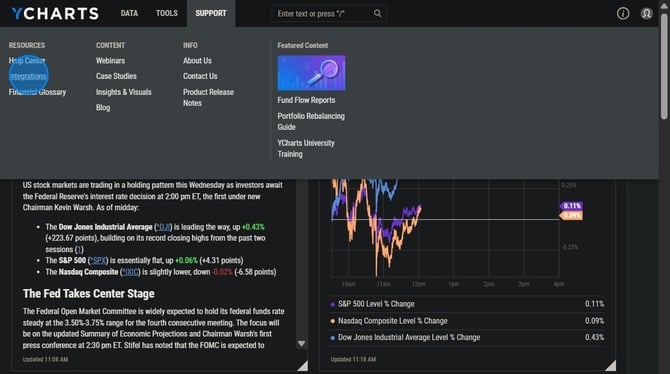Open Fund Flow Reports

pyautogui.click(x=306, y=100)
